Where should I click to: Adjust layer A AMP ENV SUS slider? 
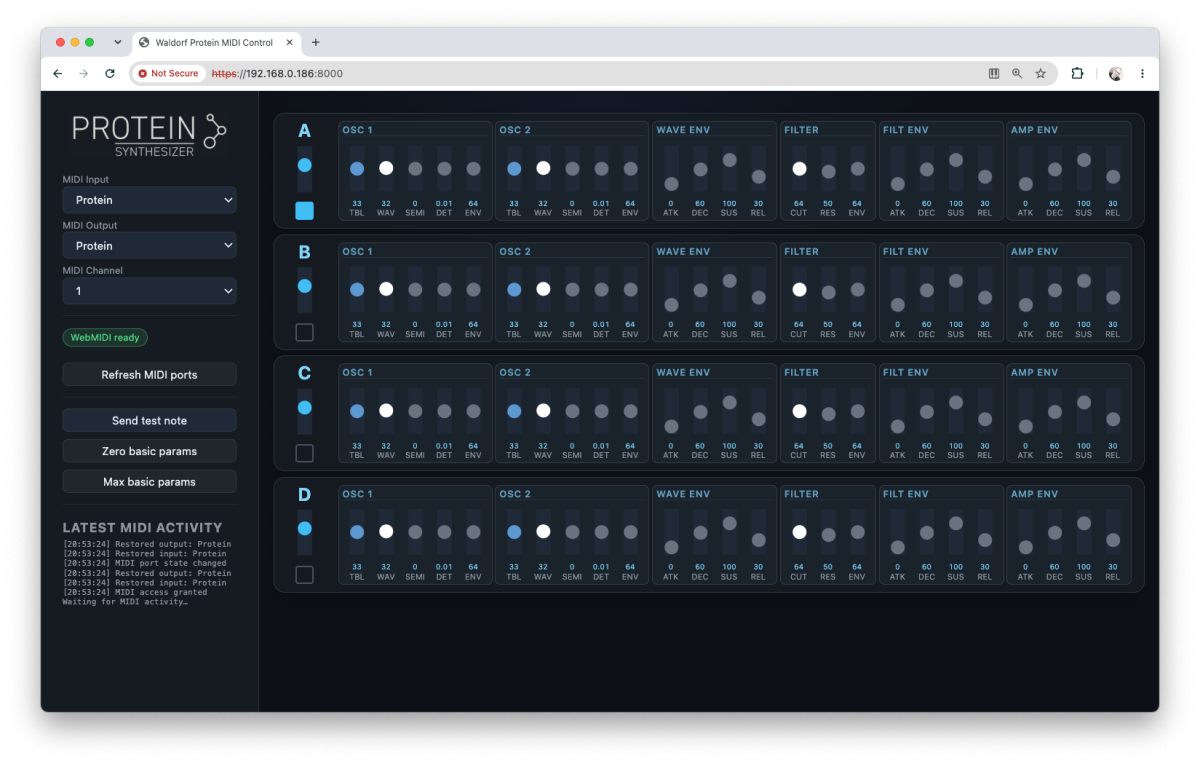point(1084,169)
